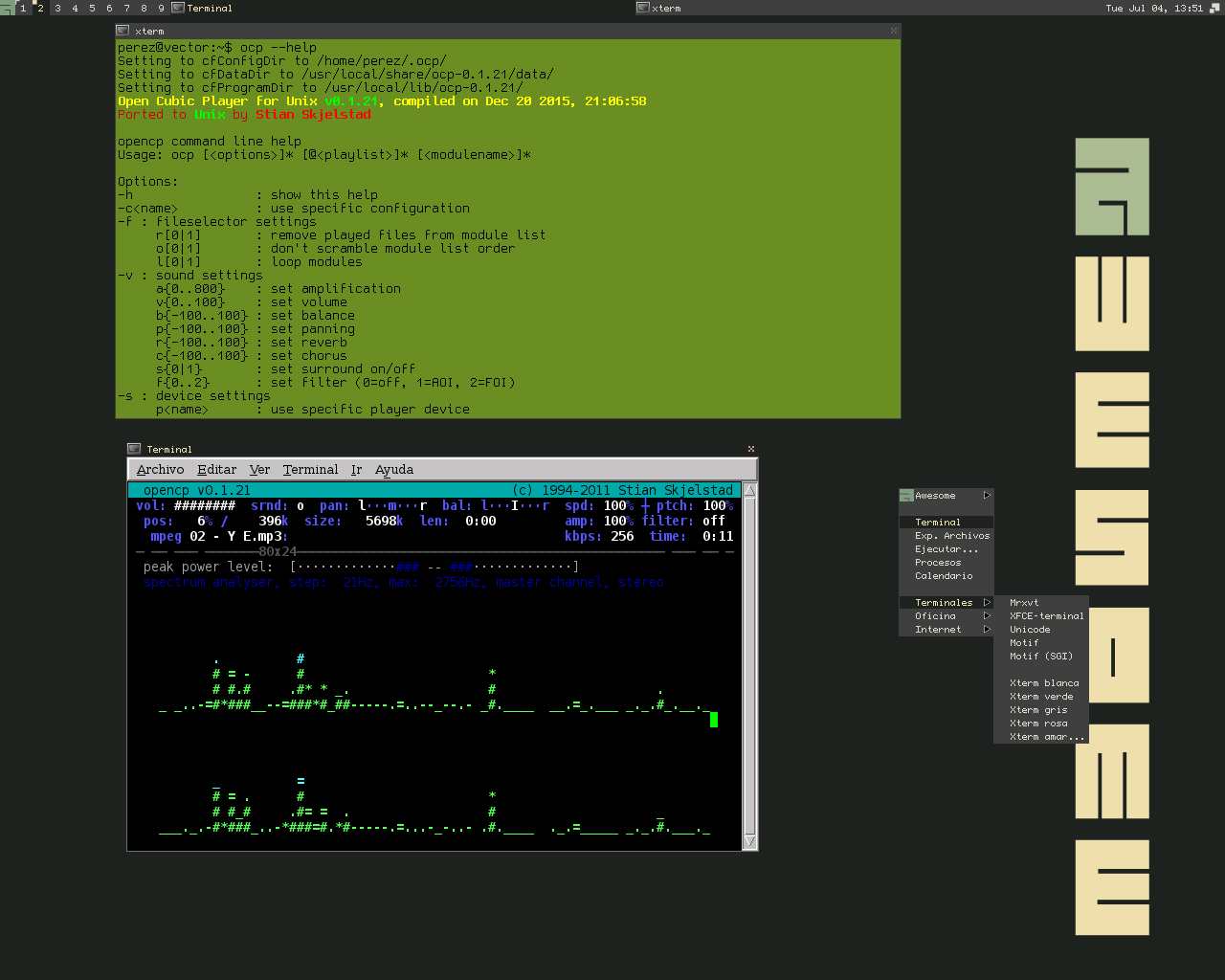Click the Terminal window vertical scrollbar track
The height and width of the screenshot is (980, 1225).
coord(750,666)
